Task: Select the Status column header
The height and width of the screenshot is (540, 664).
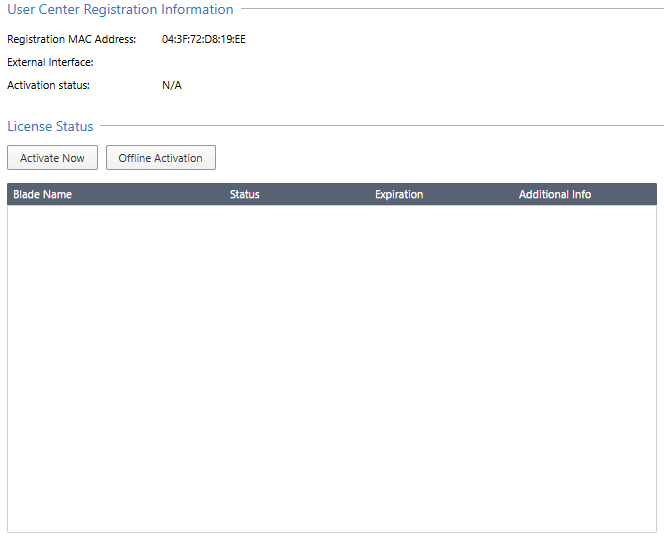Action: 244,194
